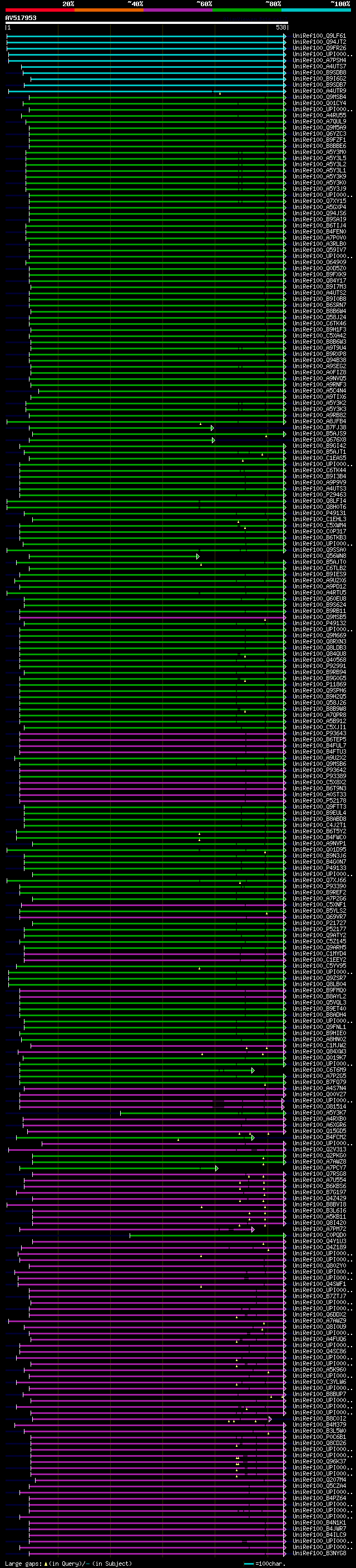This screenshot has width=356, height=1568.
Task: Open the UniRef100_Q96K37 hit
Action: (x=319, y=1461)
